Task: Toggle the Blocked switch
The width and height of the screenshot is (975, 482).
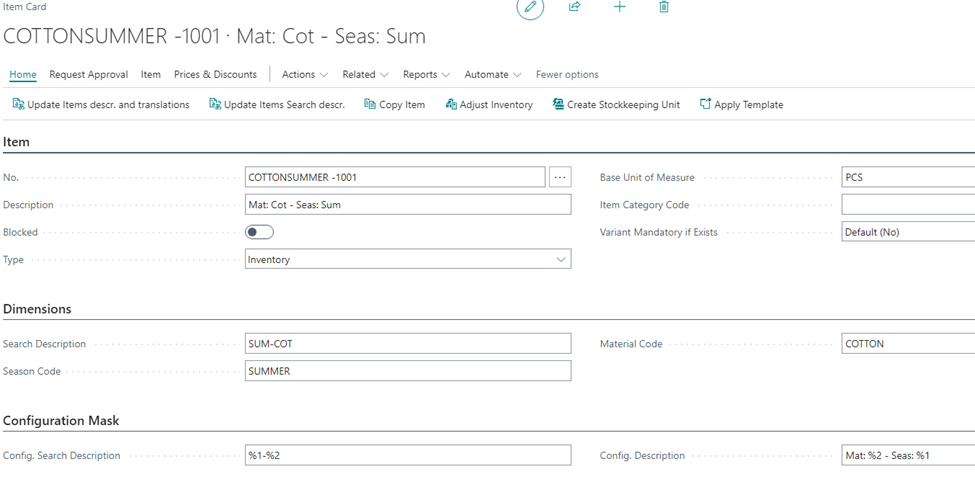Action: (259, 232)
